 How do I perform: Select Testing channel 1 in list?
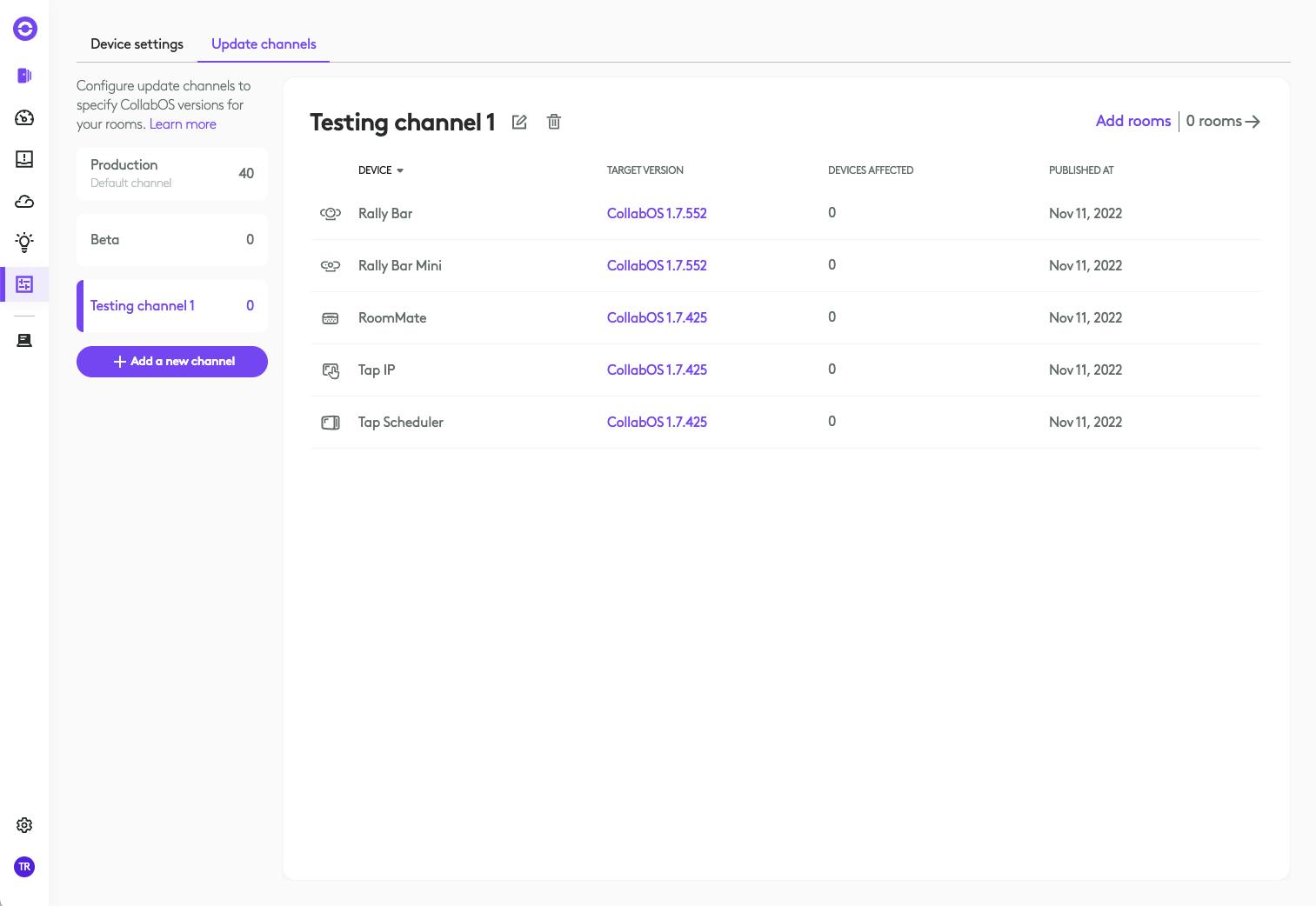172,306
